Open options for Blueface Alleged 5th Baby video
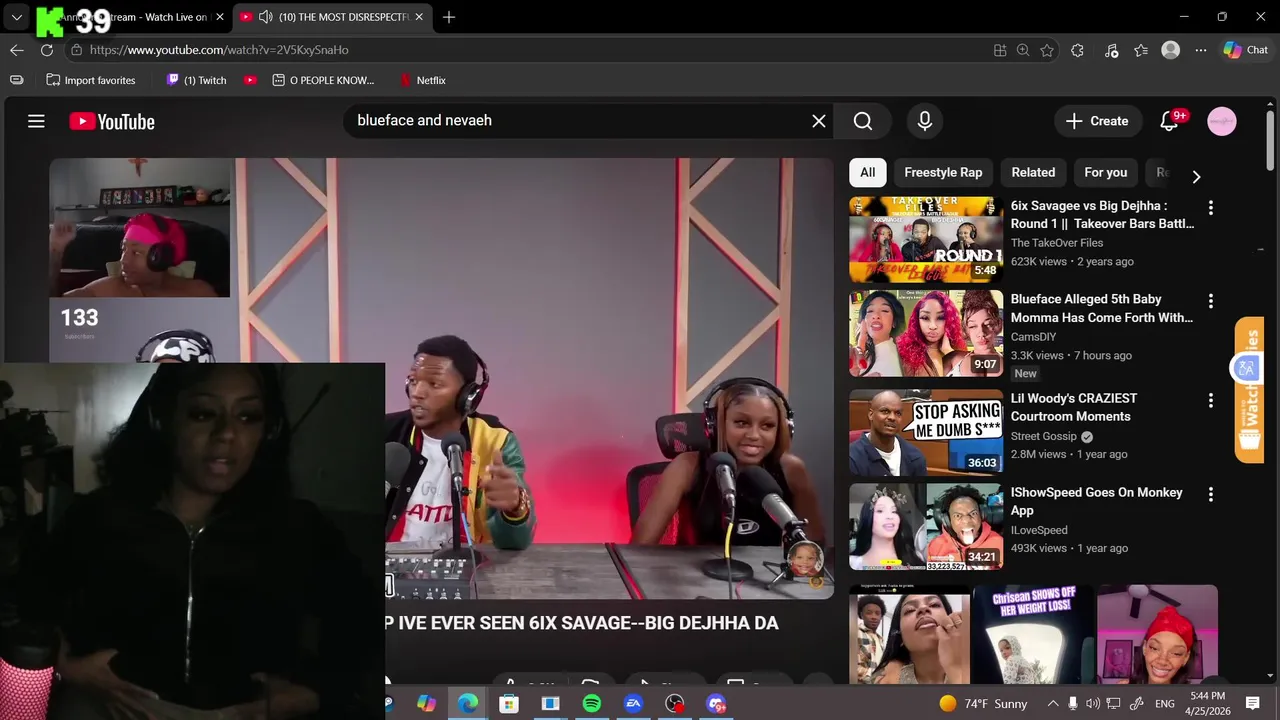The height and width of the screenshot is (720, 1280). coord(1211,301)
